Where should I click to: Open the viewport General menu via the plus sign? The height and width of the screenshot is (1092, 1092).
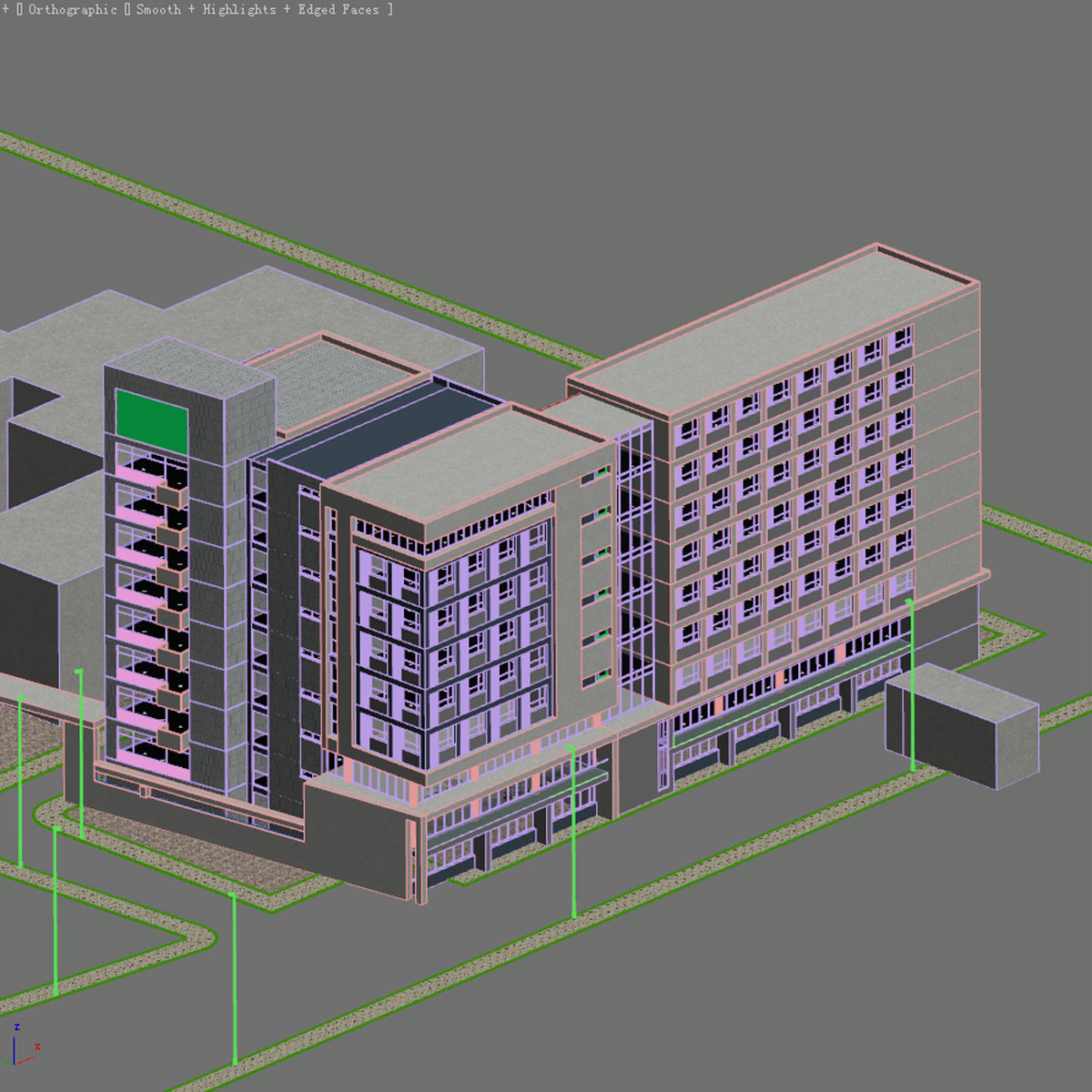point(6,9)
